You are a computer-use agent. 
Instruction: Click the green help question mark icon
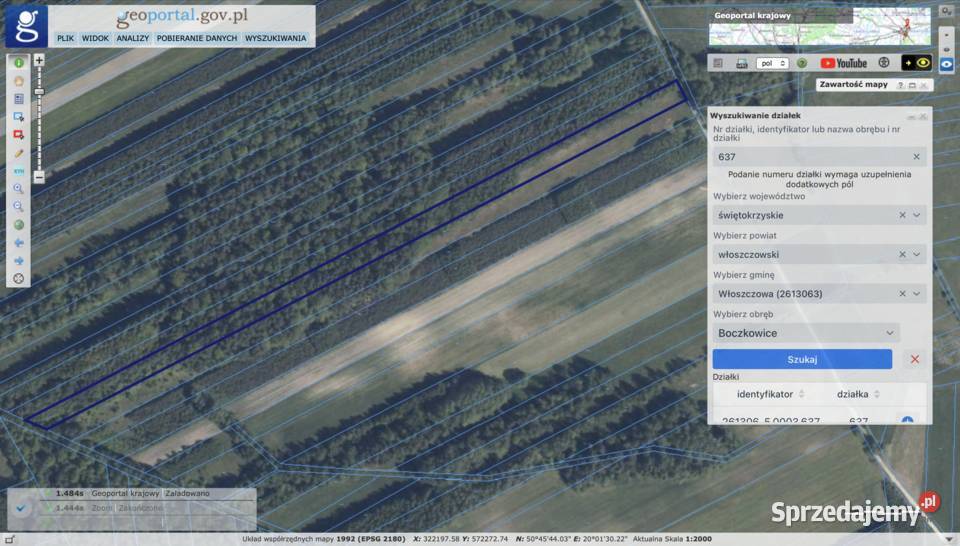(x=801, y=63)
